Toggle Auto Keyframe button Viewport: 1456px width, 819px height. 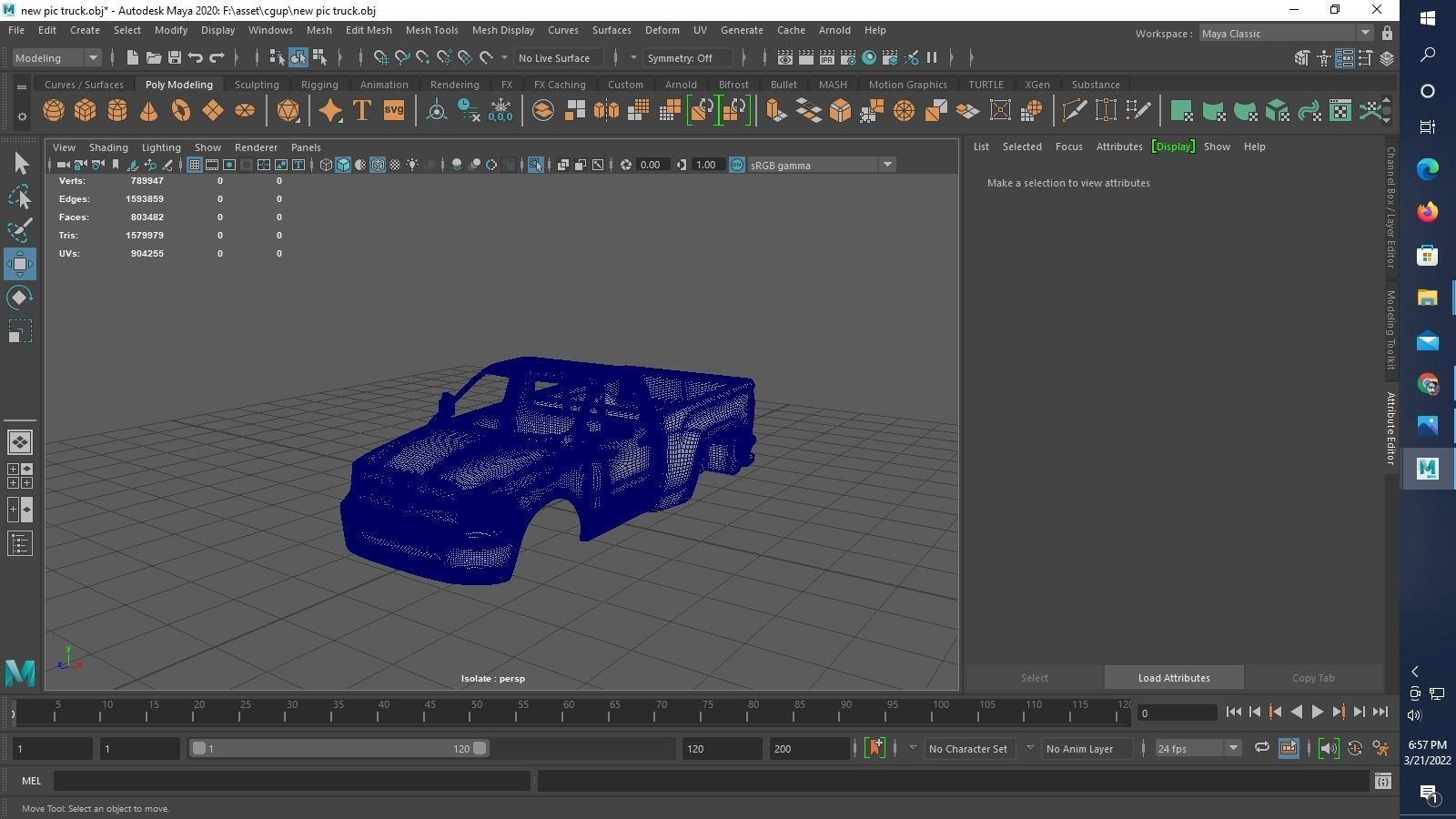click(1355, 748)
